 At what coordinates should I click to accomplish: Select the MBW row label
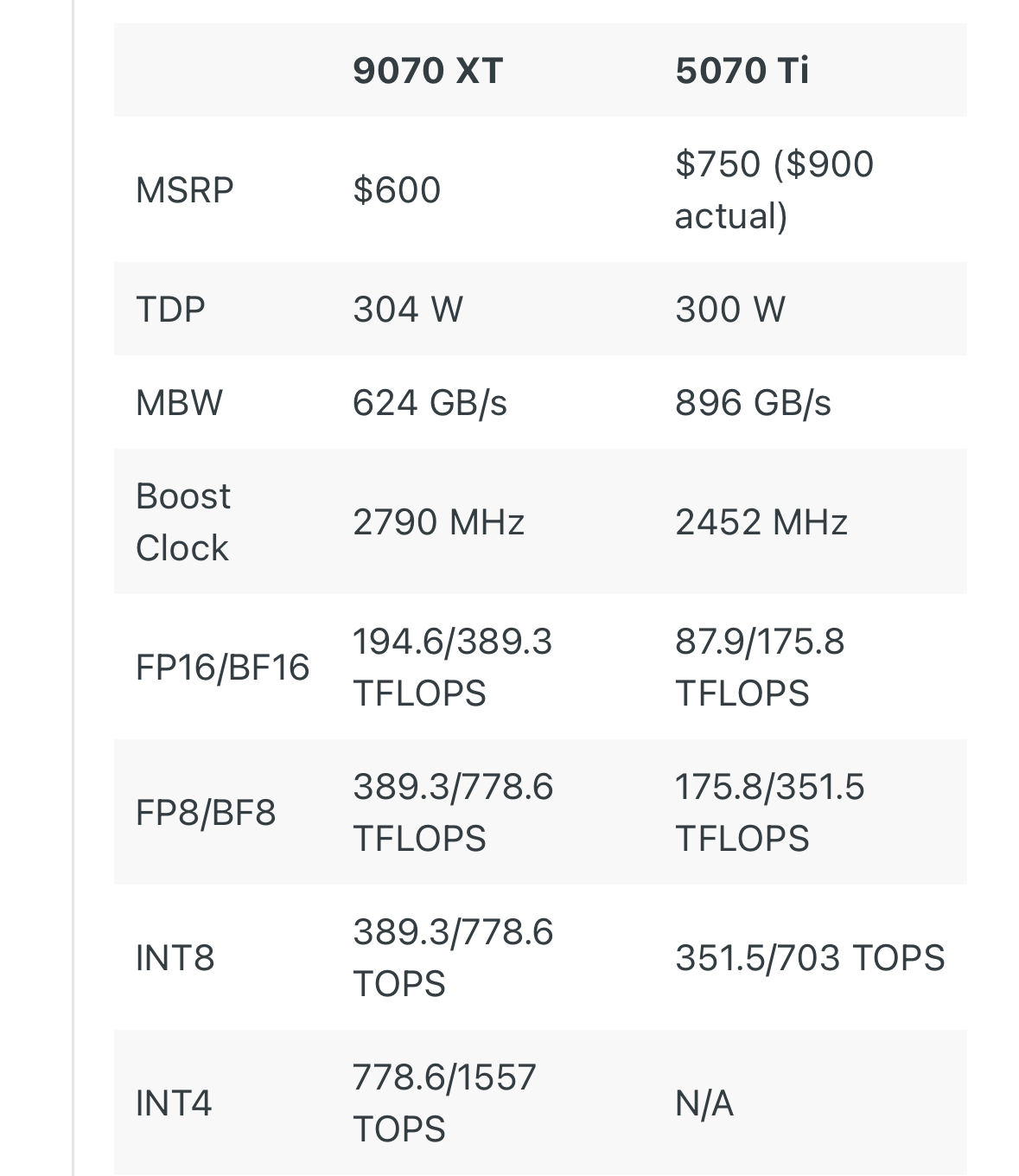click(x=179, y=403)
